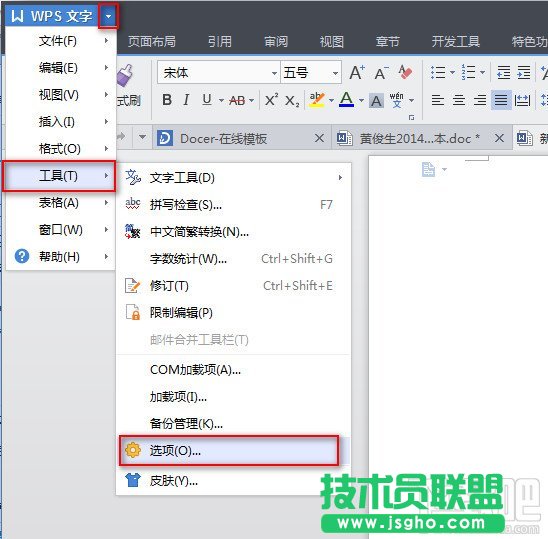Switch to 开发工具 ribbon tab
This screenshot has height=539, width=548.
pyautogui.click(x=456, y=42)
